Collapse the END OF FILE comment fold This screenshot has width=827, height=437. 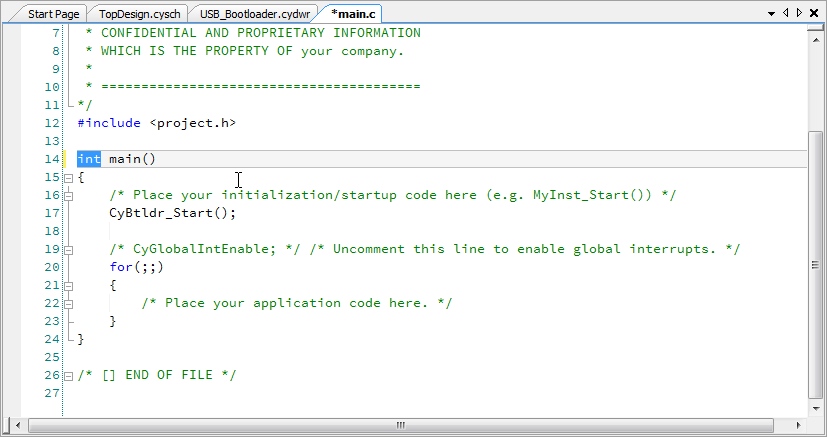(68, 376)
